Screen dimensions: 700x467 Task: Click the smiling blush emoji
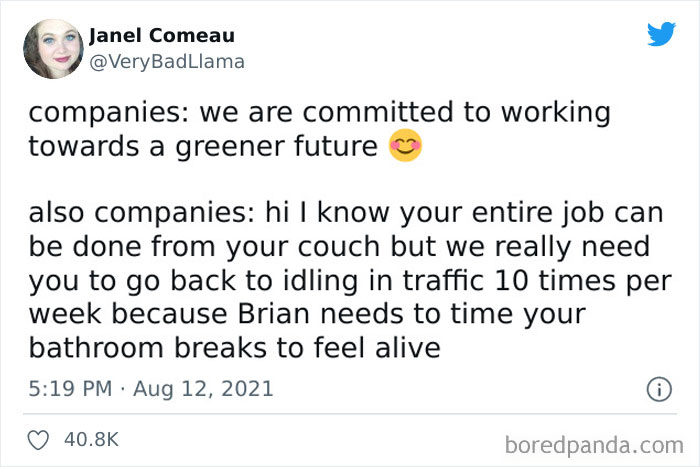[406, 147]
